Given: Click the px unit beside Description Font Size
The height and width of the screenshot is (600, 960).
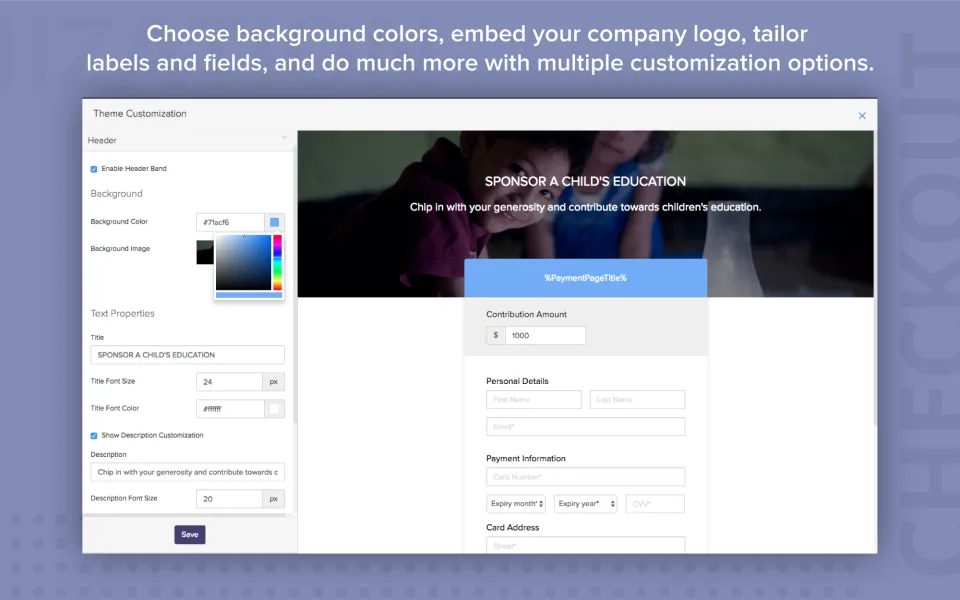Looking at the screenshot, I should [x=274, y=498].
